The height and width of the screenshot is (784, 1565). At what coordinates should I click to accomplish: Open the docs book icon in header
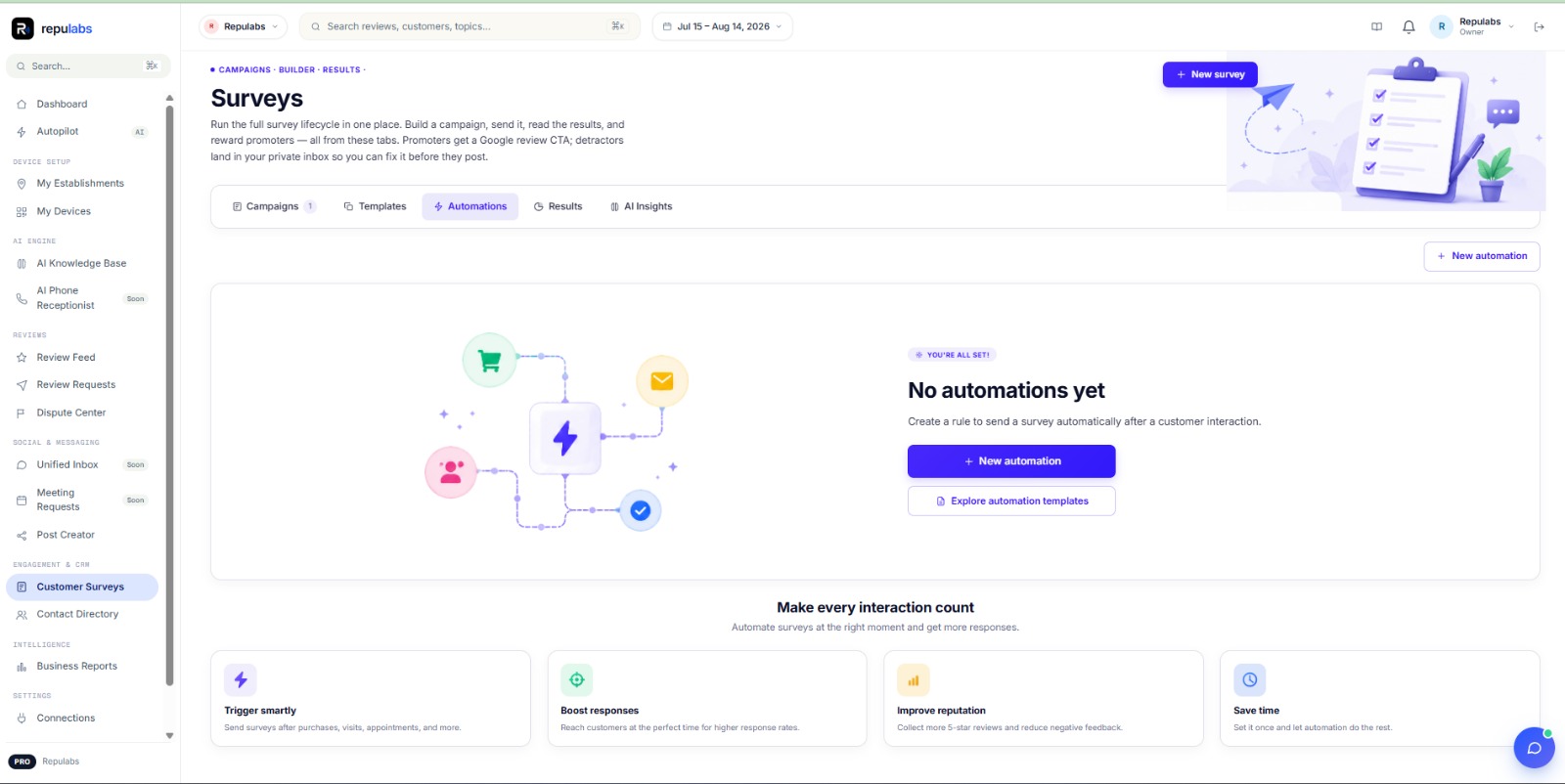(x=1377, y=26)
